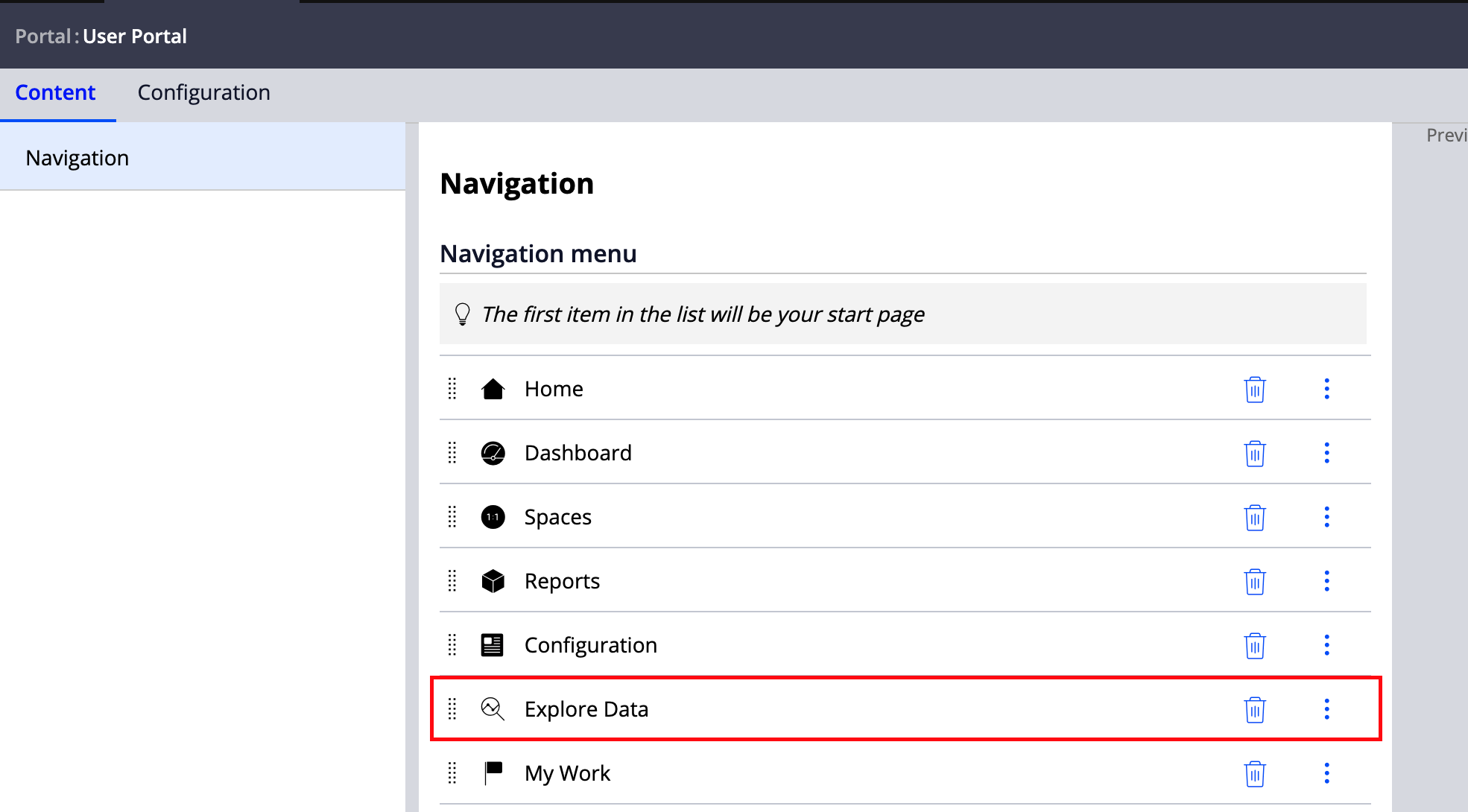Open more options for Dashboard row

1326,453
